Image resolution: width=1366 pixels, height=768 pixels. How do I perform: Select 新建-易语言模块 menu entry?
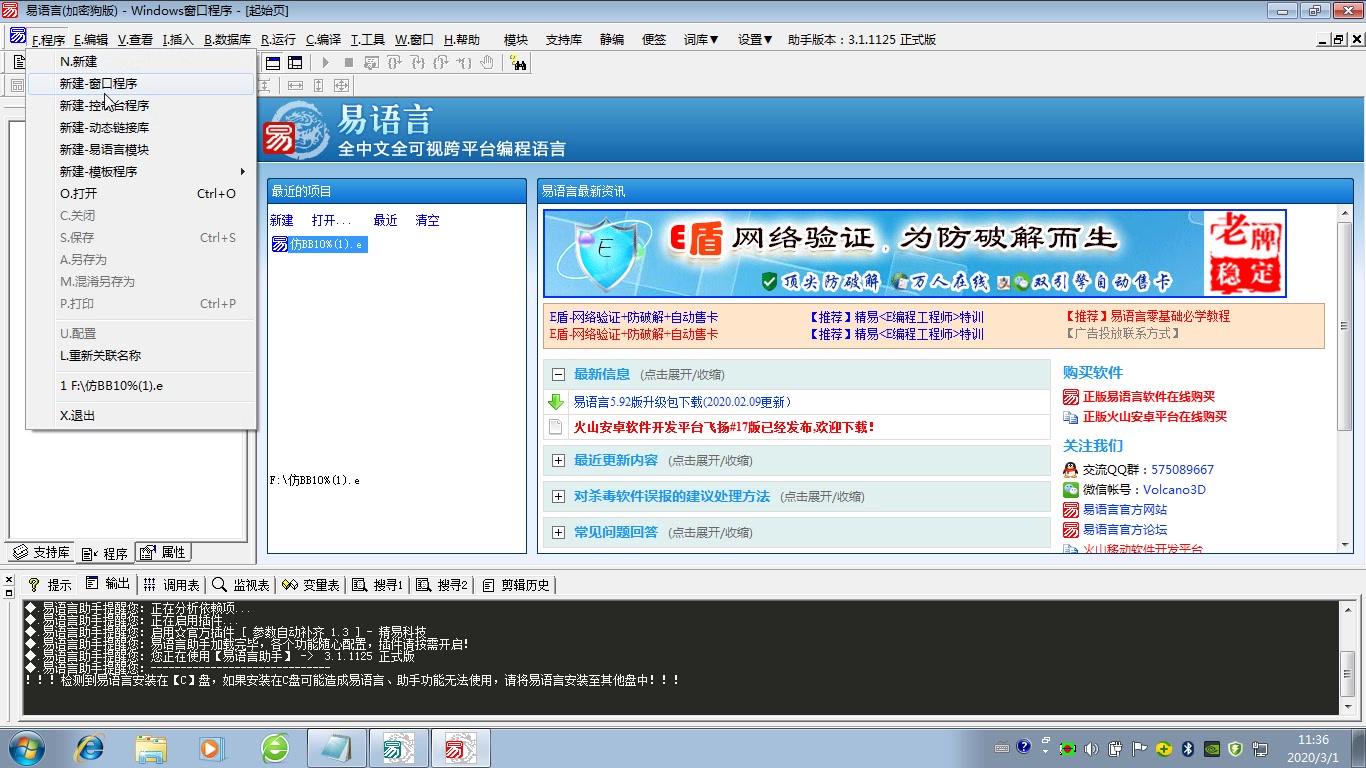(141, 150)
